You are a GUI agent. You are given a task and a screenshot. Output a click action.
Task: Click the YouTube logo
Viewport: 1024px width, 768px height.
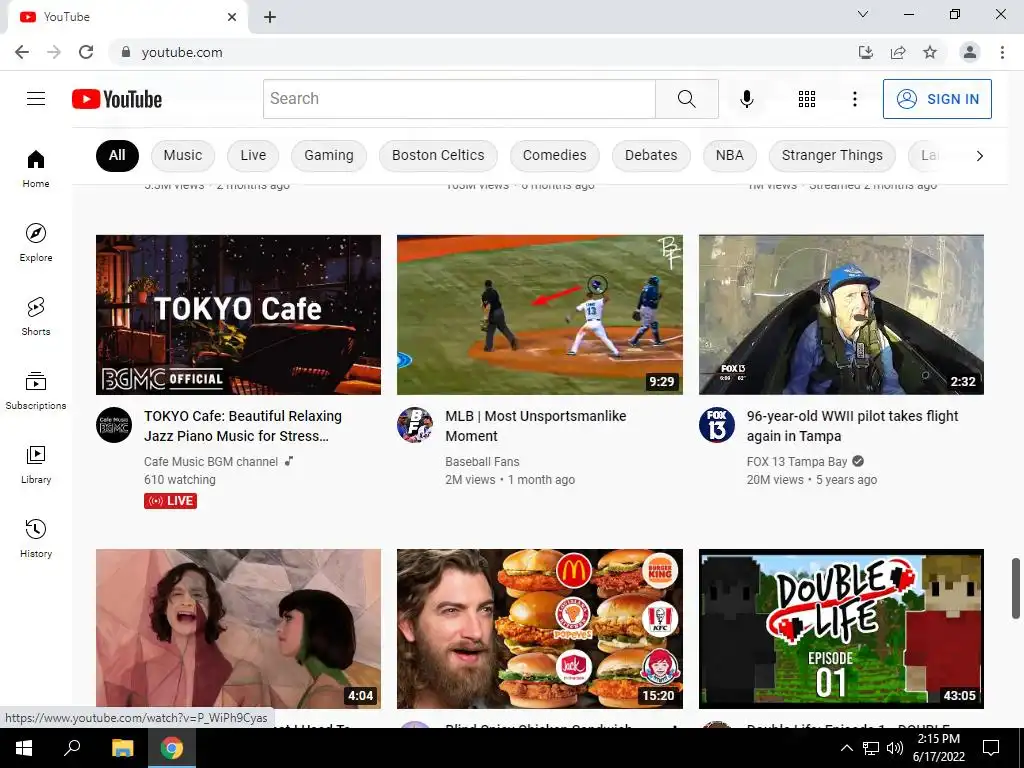117,99
